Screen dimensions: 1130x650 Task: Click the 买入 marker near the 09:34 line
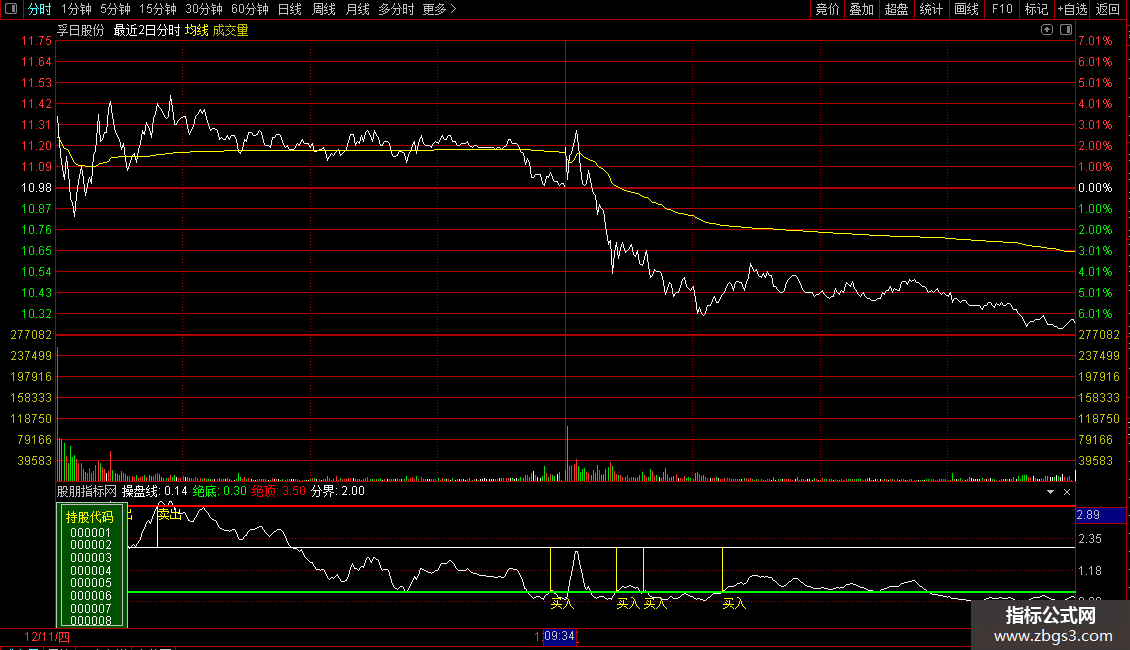click(x=562, y=603)
